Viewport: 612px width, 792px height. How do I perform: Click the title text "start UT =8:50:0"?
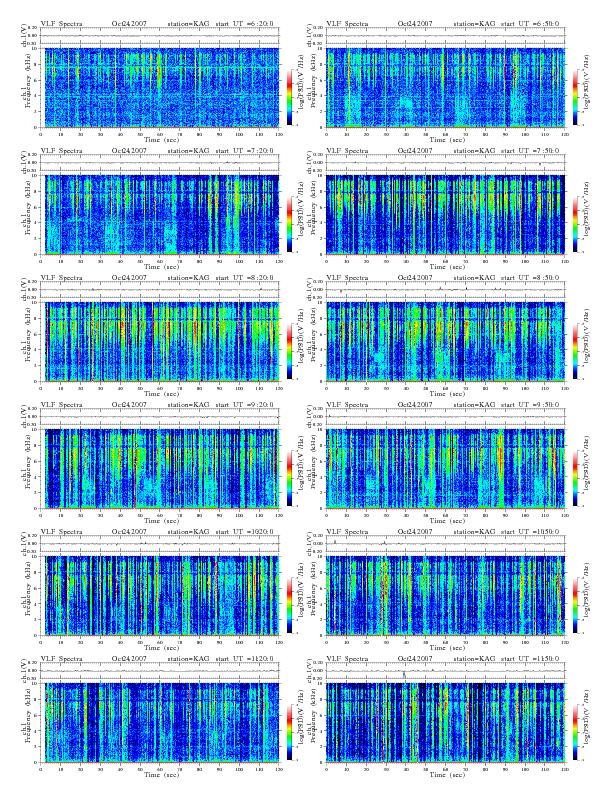pyautogui.click(x=530, y=278)
